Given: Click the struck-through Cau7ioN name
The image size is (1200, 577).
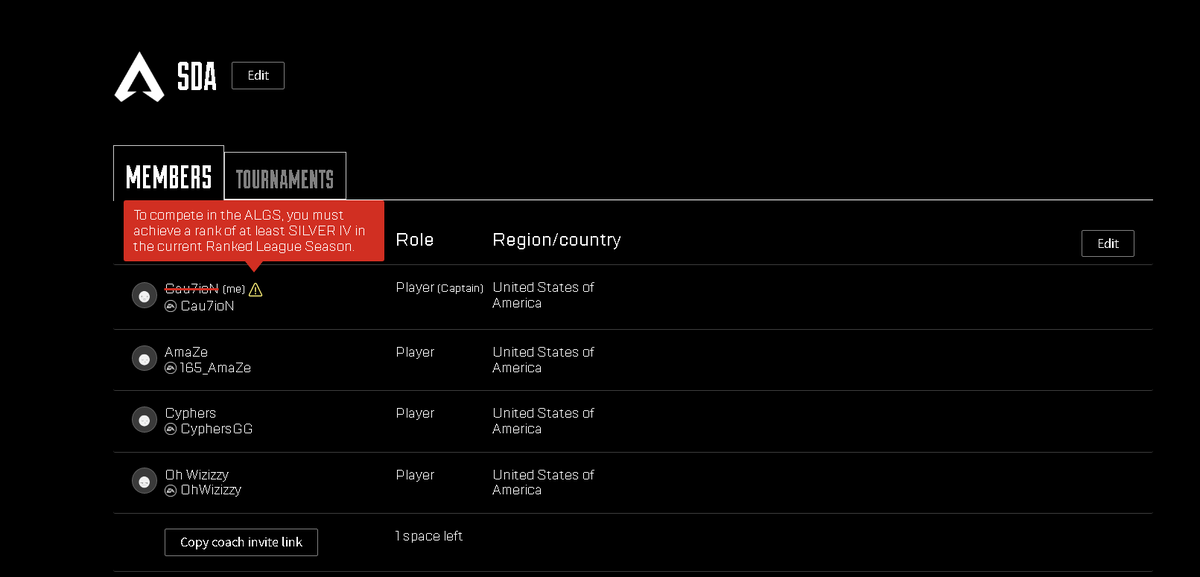Looking at the screenshot, I should click(x=191, y=288).
